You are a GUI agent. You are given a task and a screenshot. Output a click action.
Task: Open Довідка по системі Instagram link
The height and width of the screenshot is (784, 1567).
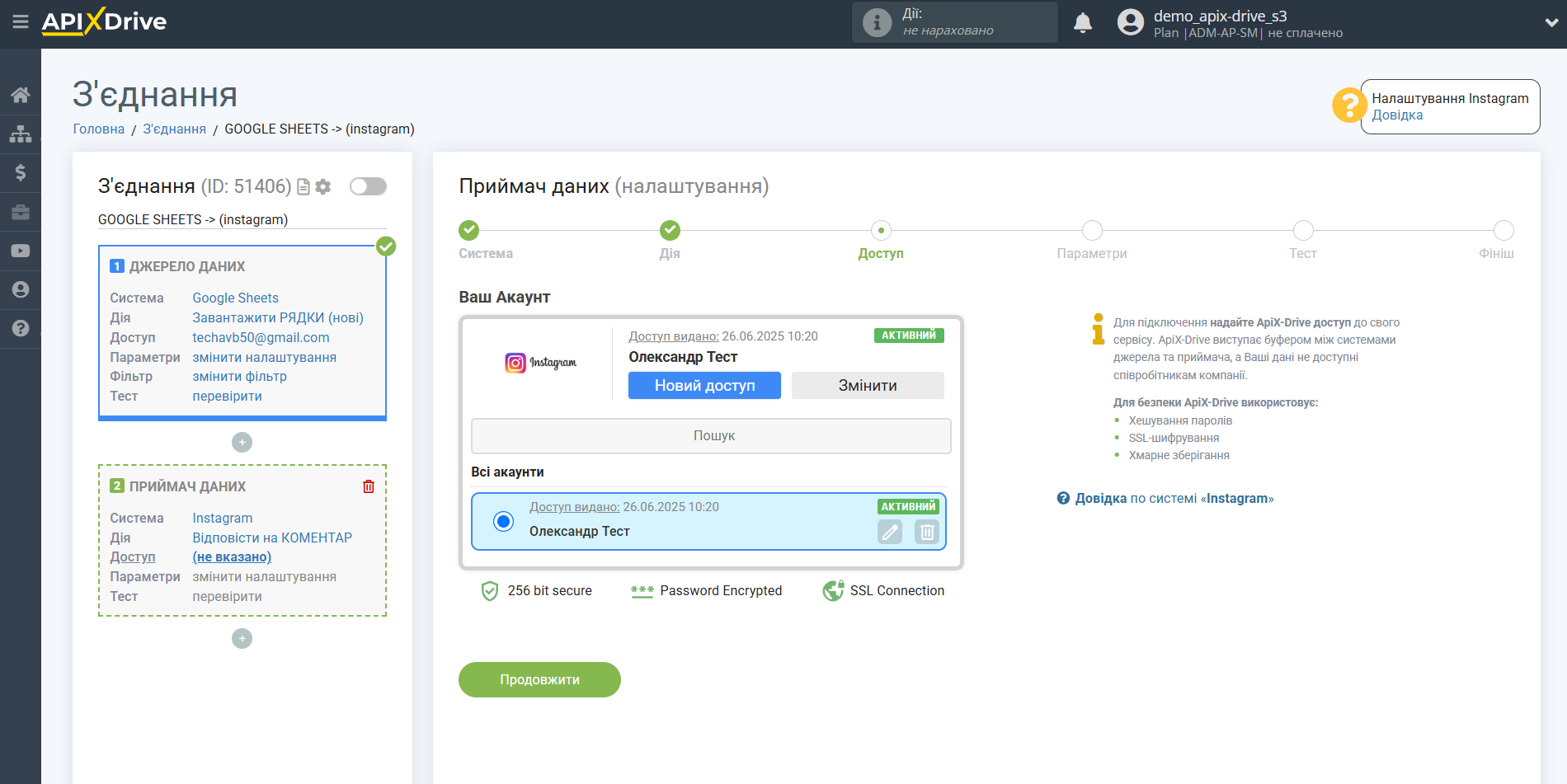tap(1174, 498)
